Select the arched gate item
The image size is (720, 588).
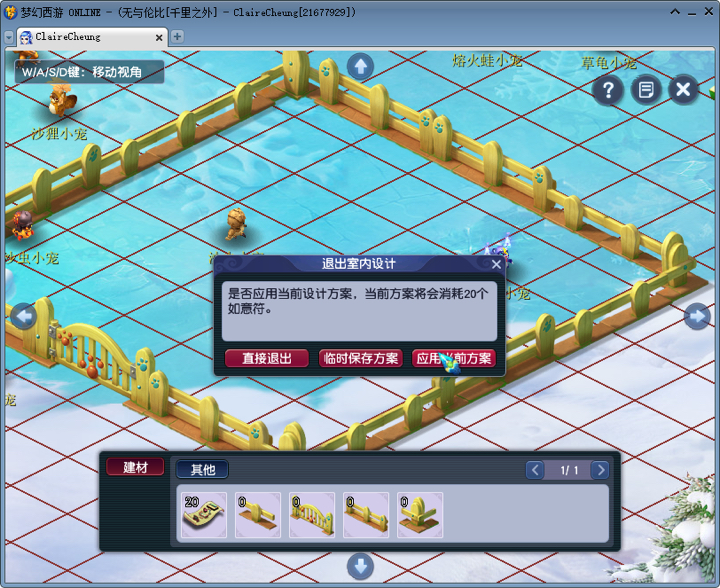pos(312,515)
